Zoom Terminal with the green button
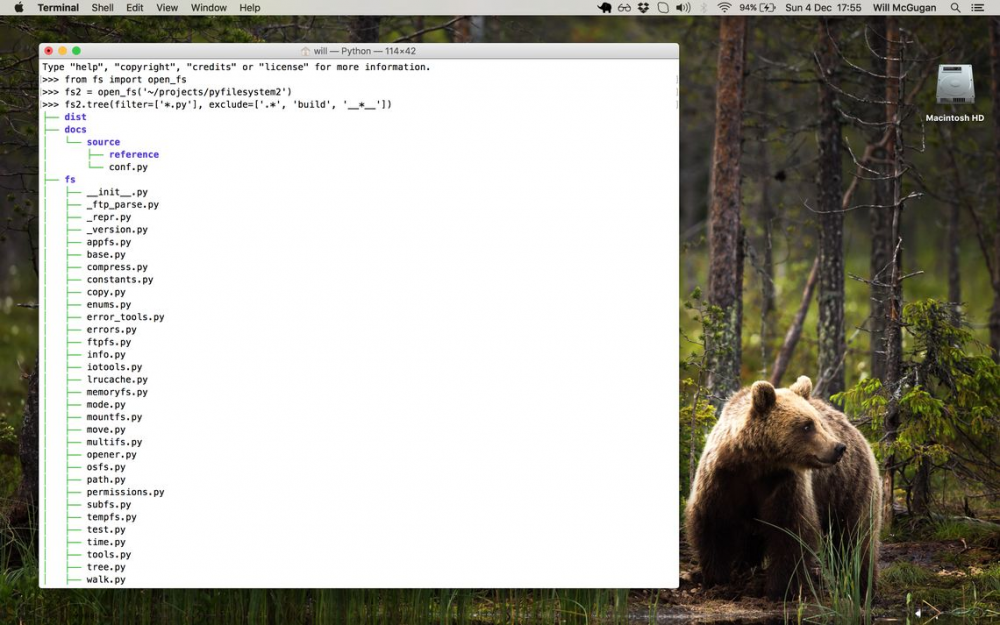Image resolution: width=1000 pixels, height=625 pixels. (77, 50)
